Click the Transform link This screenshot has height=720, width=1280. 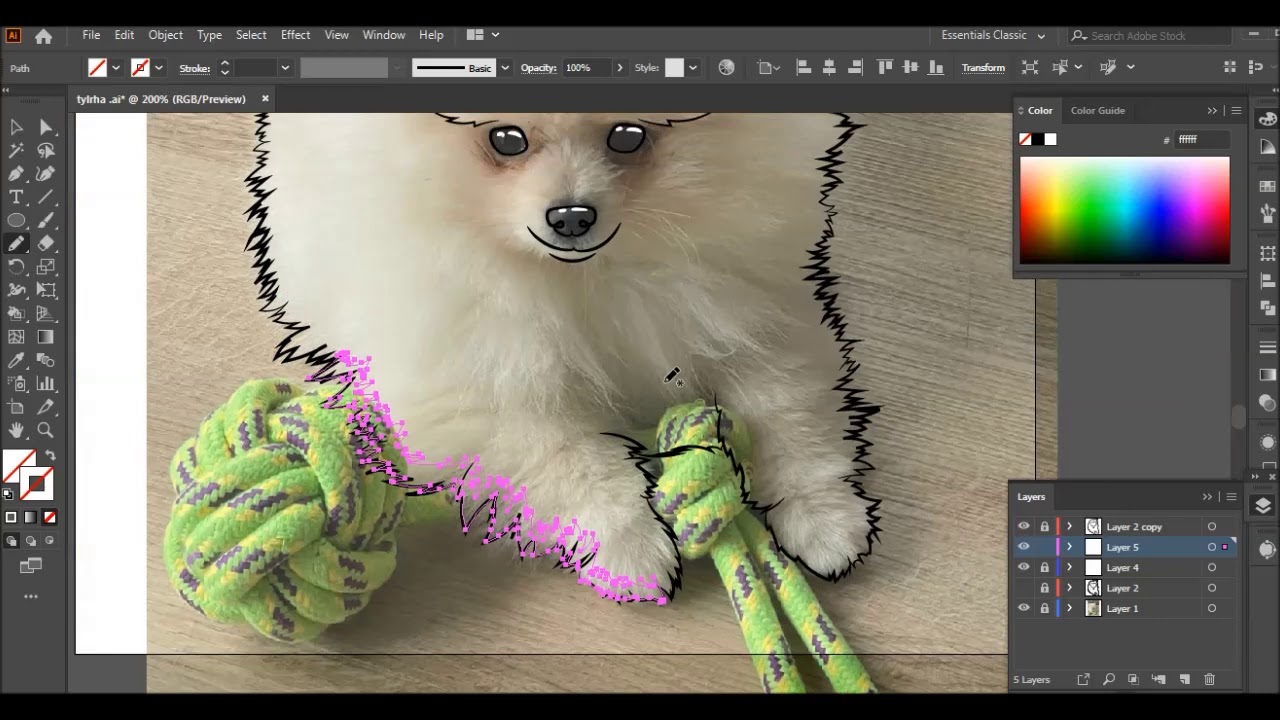(x=983, y=68)
